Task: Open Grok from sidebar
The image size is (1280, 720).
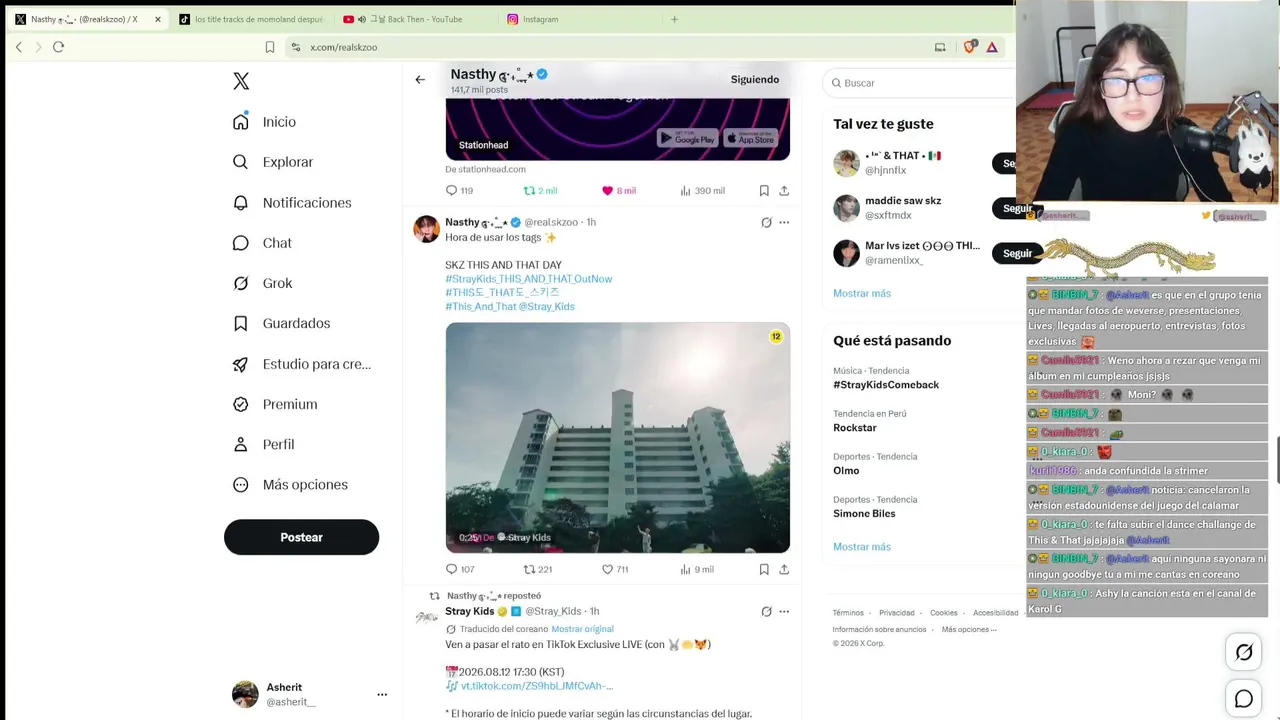Action: click(x=262, y=283)
